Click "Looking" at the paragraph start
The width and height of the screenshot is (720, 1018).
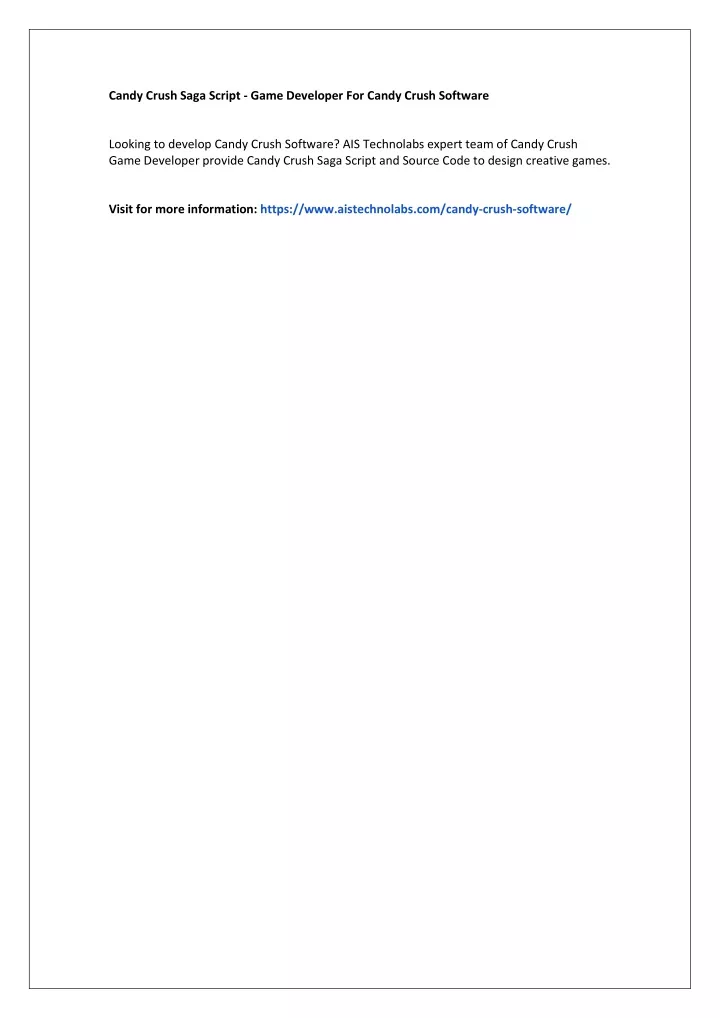129,144
